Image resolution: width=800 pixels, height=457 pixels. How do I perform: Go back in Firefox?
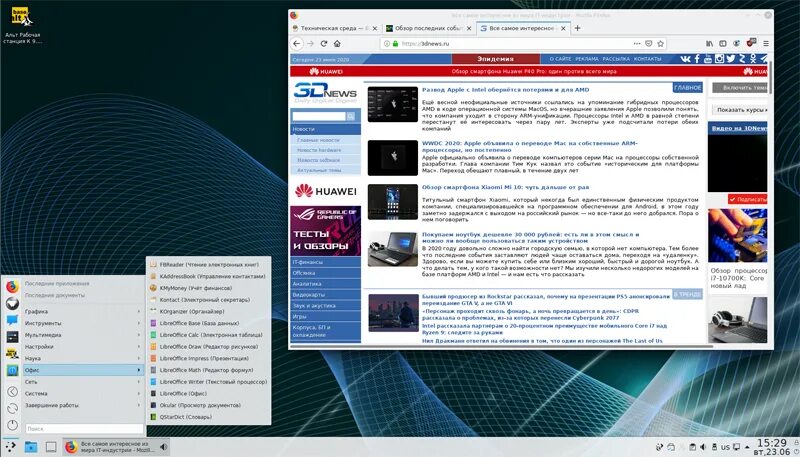297,43
